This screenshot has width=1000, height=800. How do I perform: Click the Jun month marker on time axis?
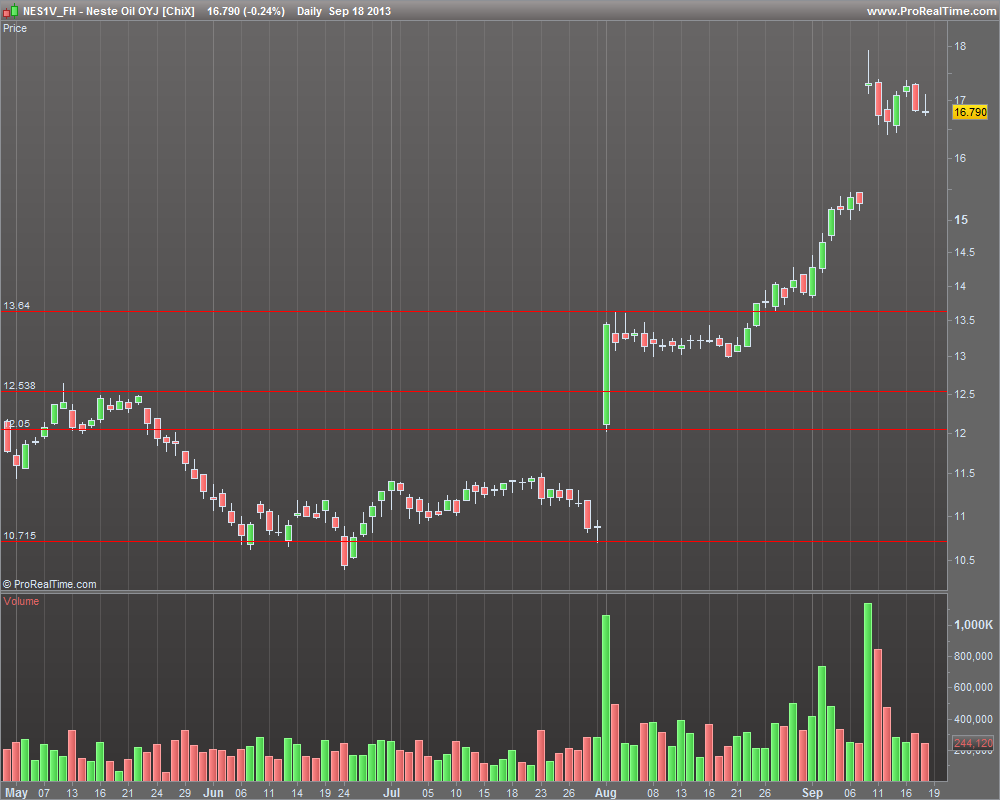[213, 792]
